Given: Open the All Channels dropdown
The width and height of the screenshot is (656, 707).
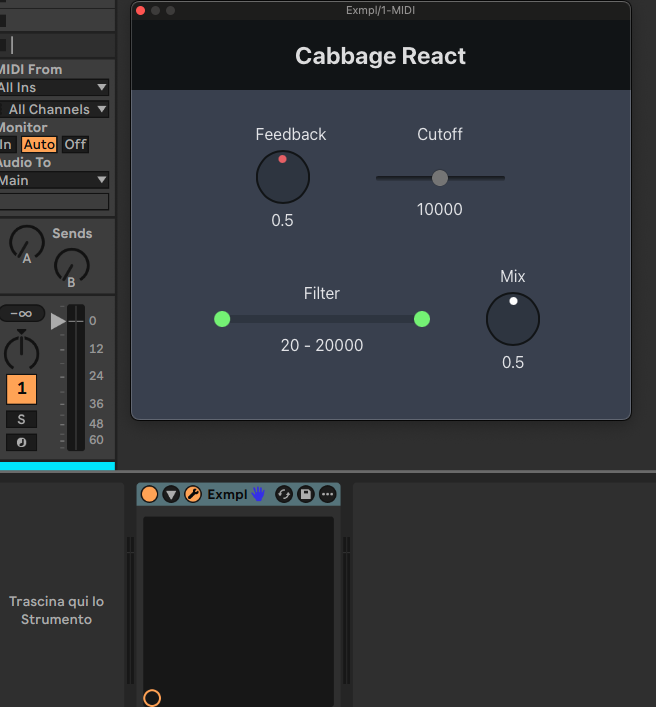Looking at the screenshot, I should [56, 109].
